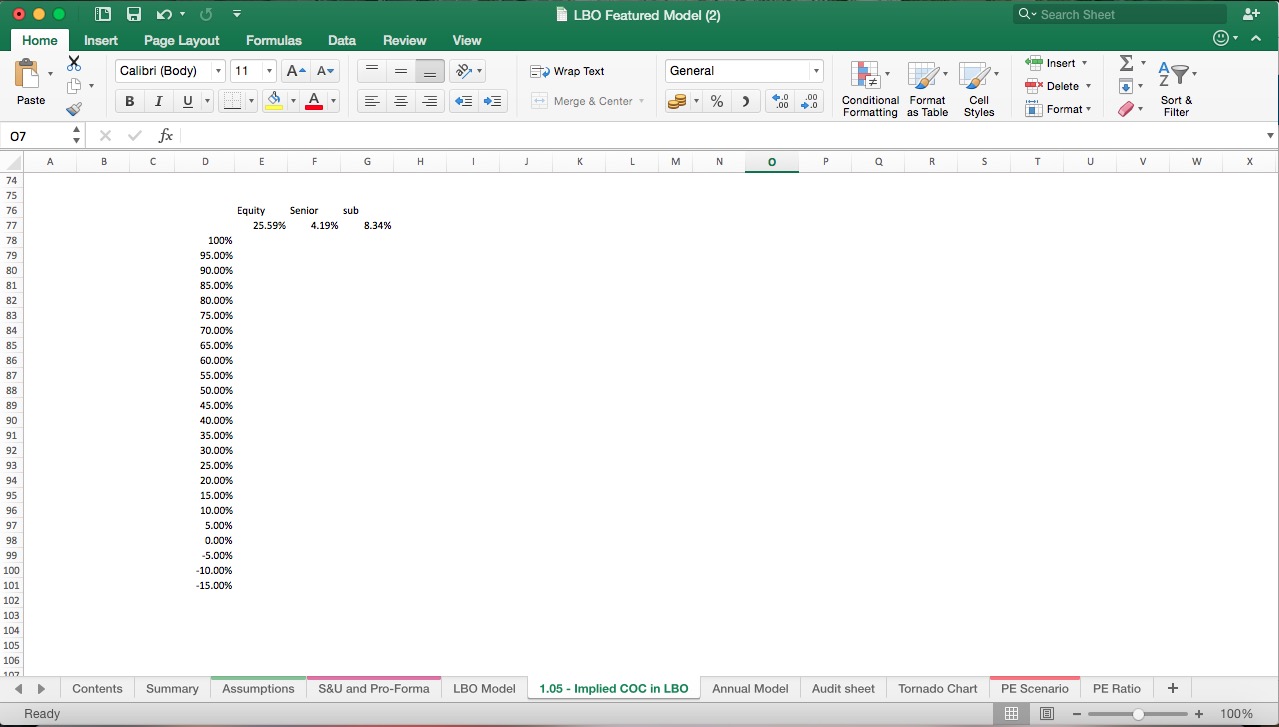The height and width of the screenshot is (727, 1279).
Task: Click the Increase Decimal icon
Action: 779,101
